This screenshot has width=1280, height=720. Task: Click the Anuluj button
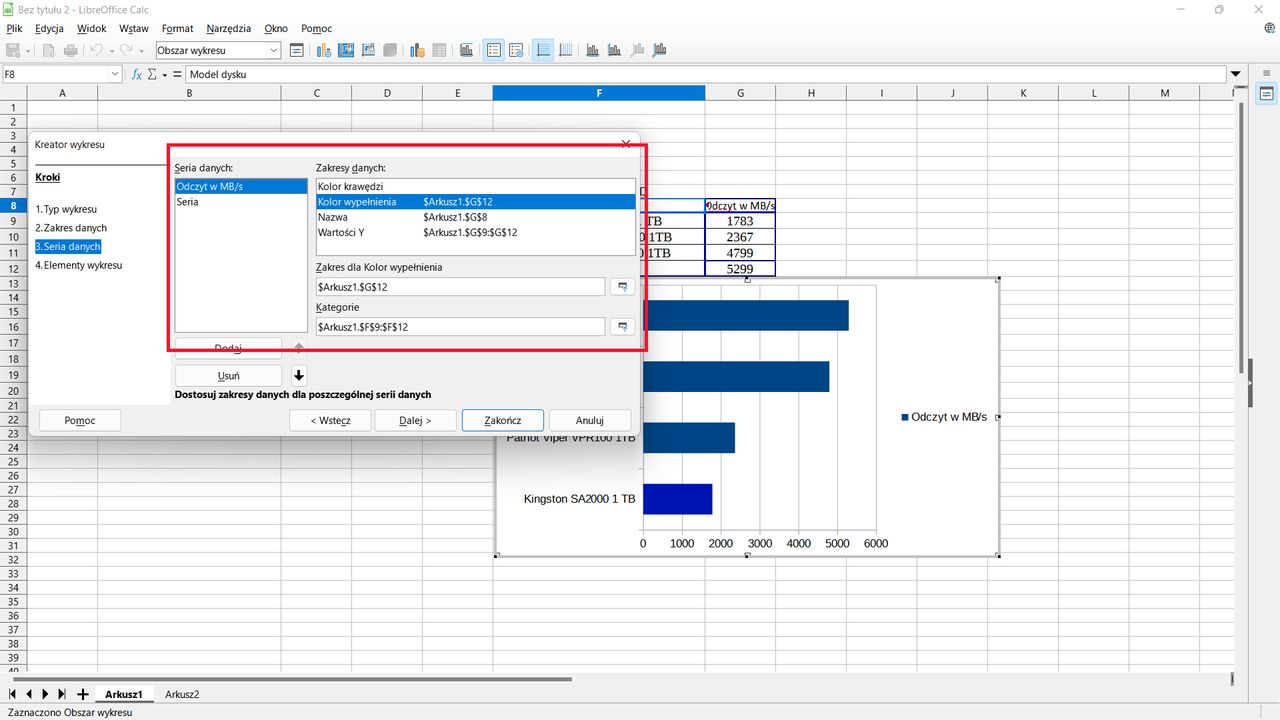coord(590,420)
